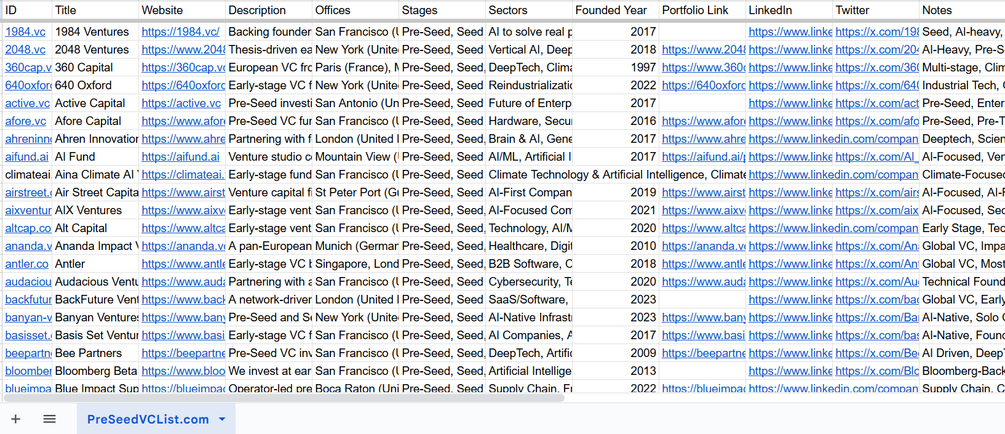Click the Aina Climate AI description cell
The image size is (1005, 434).
pos(268,175)
